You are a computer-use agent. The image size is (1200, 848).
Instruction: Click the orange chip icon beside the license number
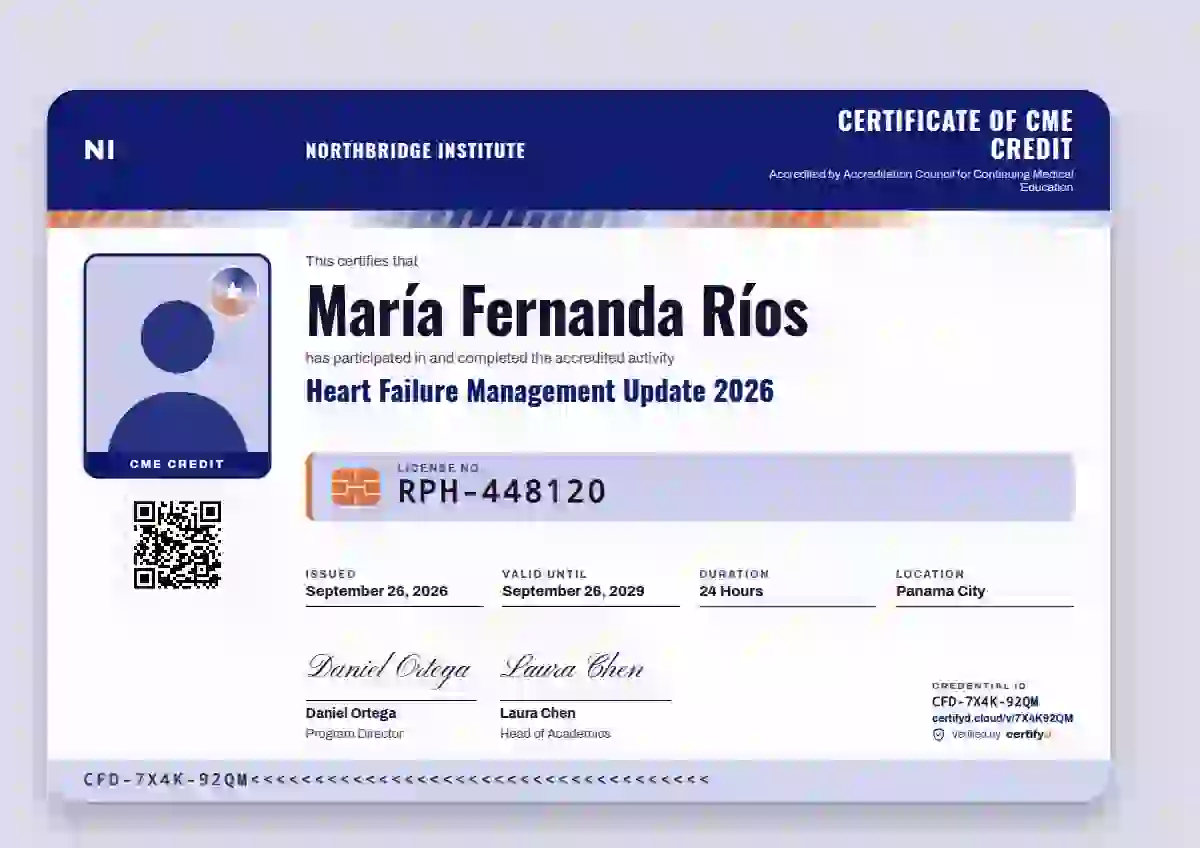click(355, 487)
